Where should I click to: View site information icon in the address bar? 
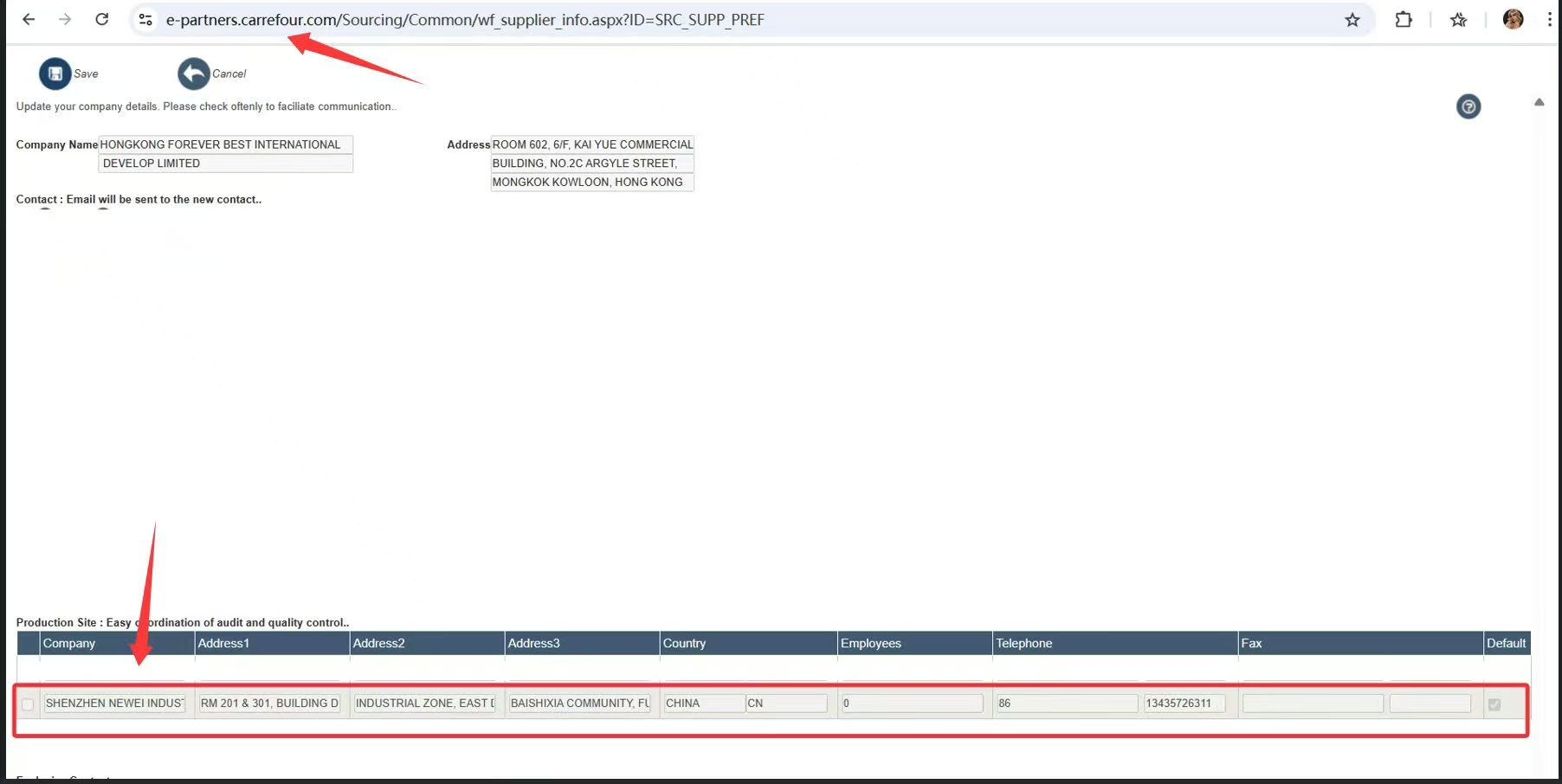click(x=145, y=19)
